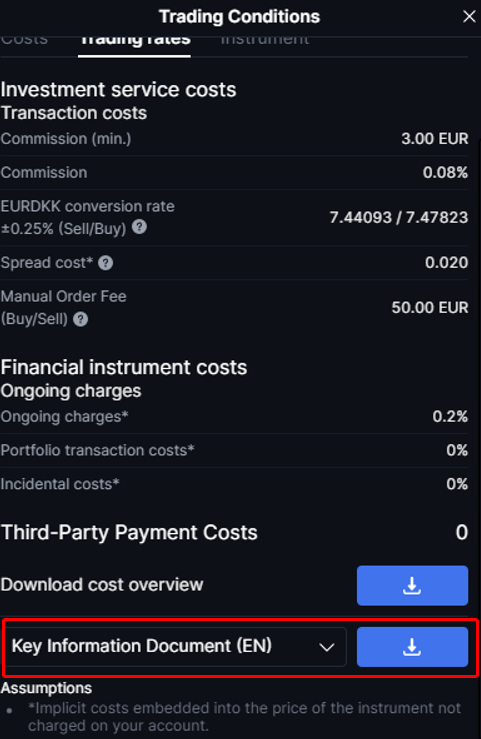Expand the Key Information Document language dropdown

click(x=175, y=647)
